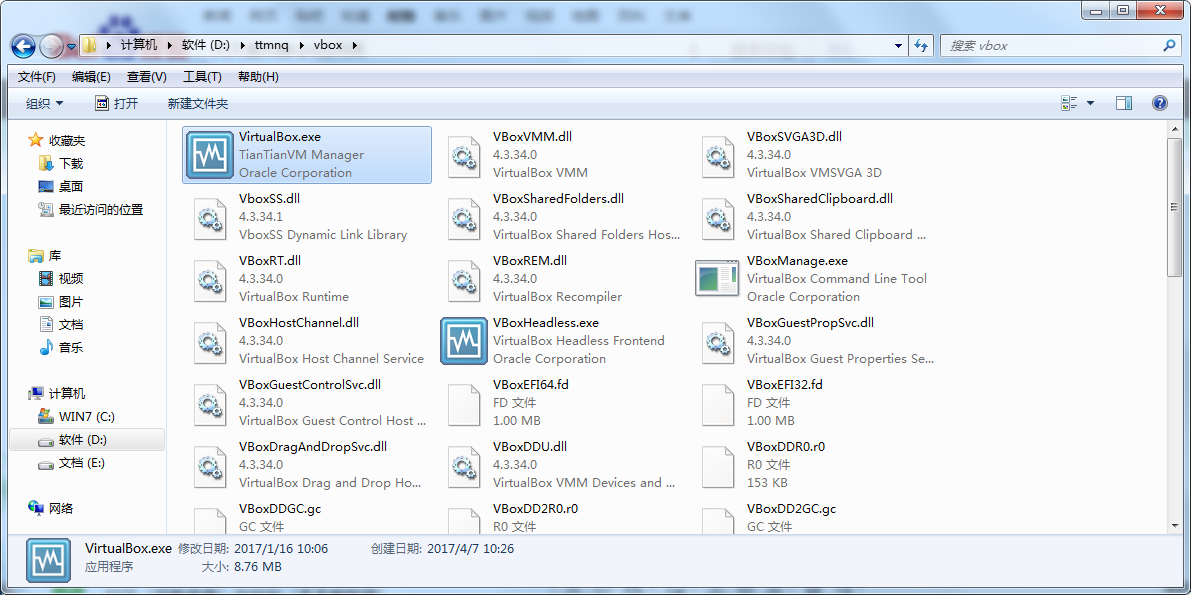1191x595 pixels.
Task: Click the back navigation arrow
Action: (24, 46)
